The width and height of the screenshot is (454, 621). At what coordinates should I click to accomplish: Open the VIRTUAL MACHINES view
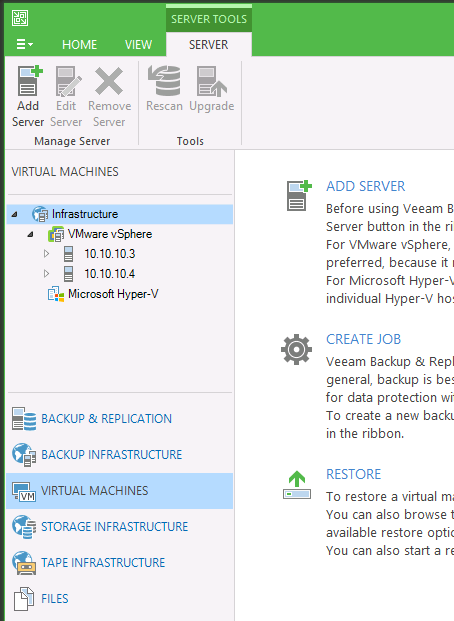coord(120,491)
